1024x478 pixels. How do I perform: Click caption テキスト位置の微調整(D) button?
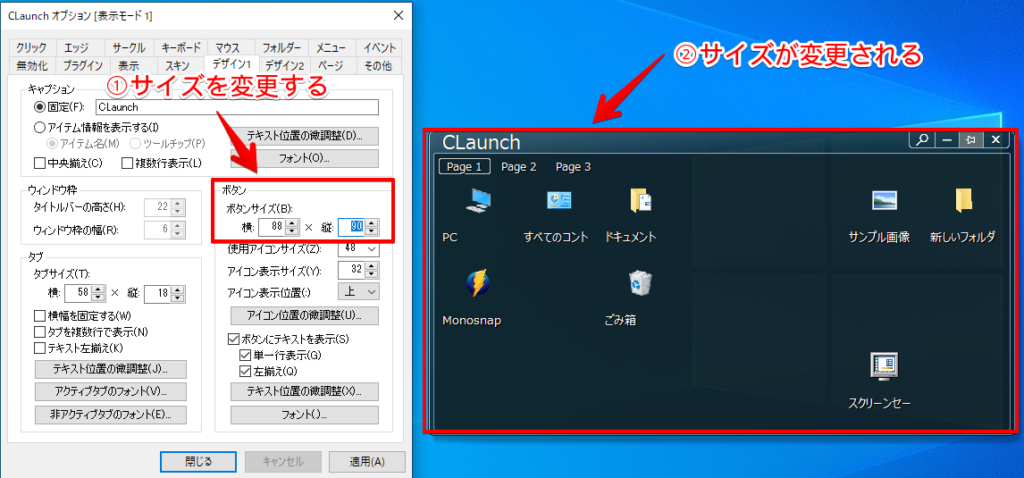tap(304, 136)
